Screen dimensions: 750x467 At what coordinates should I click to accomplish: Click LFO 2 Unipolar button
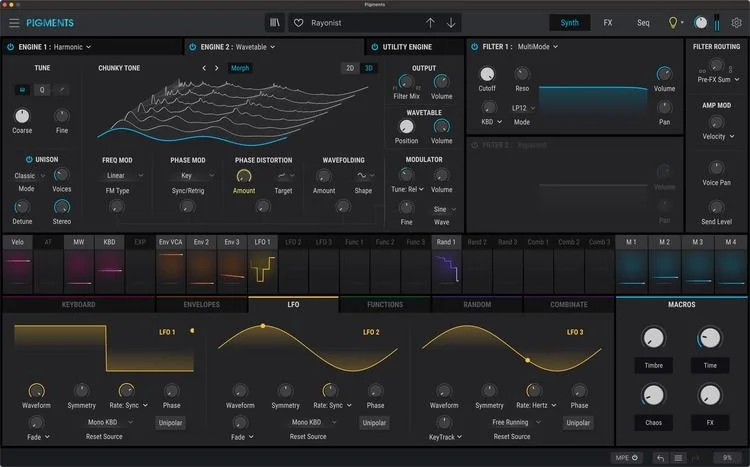[374, 423]
